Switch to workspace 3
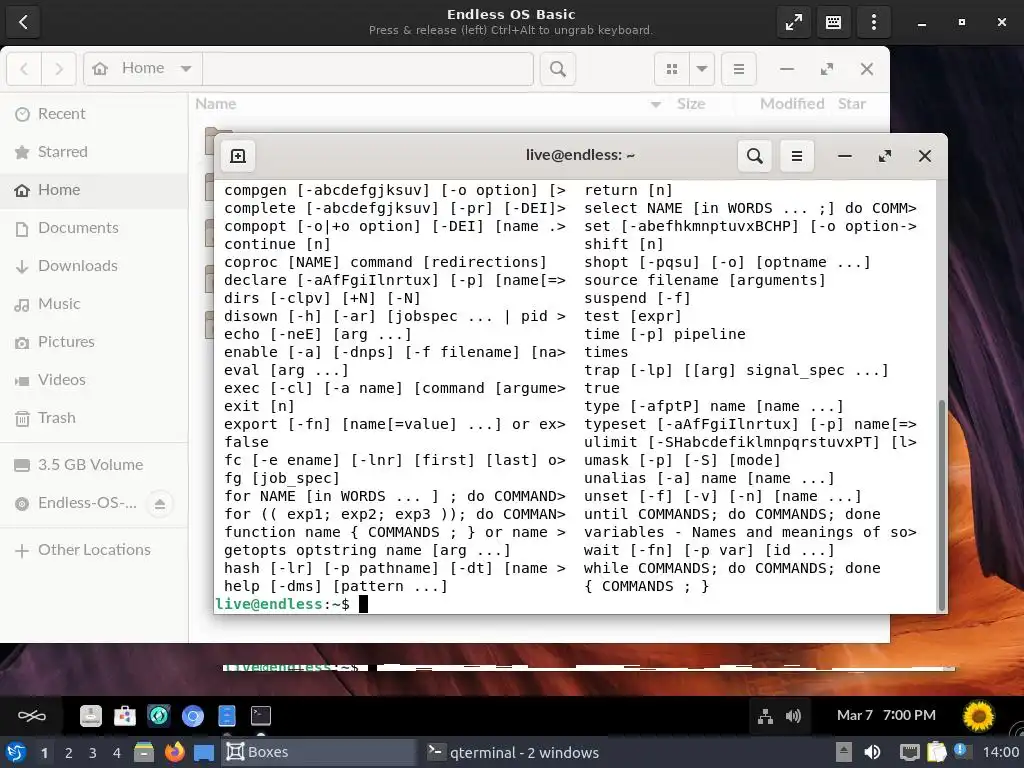 point(93,753)
